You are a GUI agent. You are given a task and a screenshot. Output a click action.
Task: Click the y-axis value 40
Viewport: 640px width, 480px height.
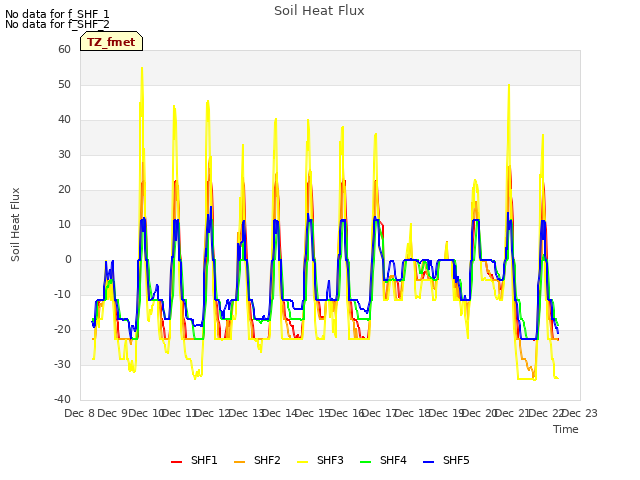pyautogui.click(x=64, y=120)
